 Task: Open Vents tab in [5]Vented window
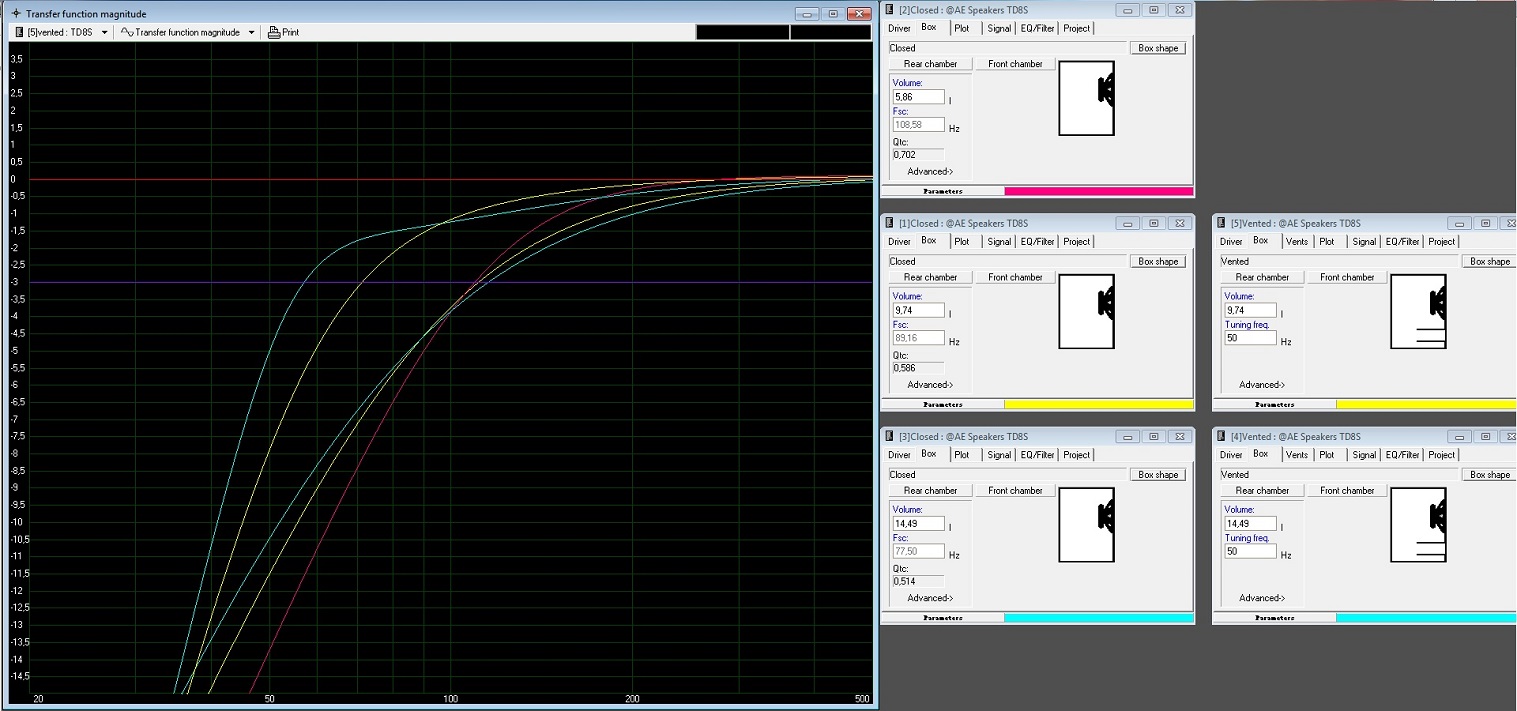(1296, 241)
